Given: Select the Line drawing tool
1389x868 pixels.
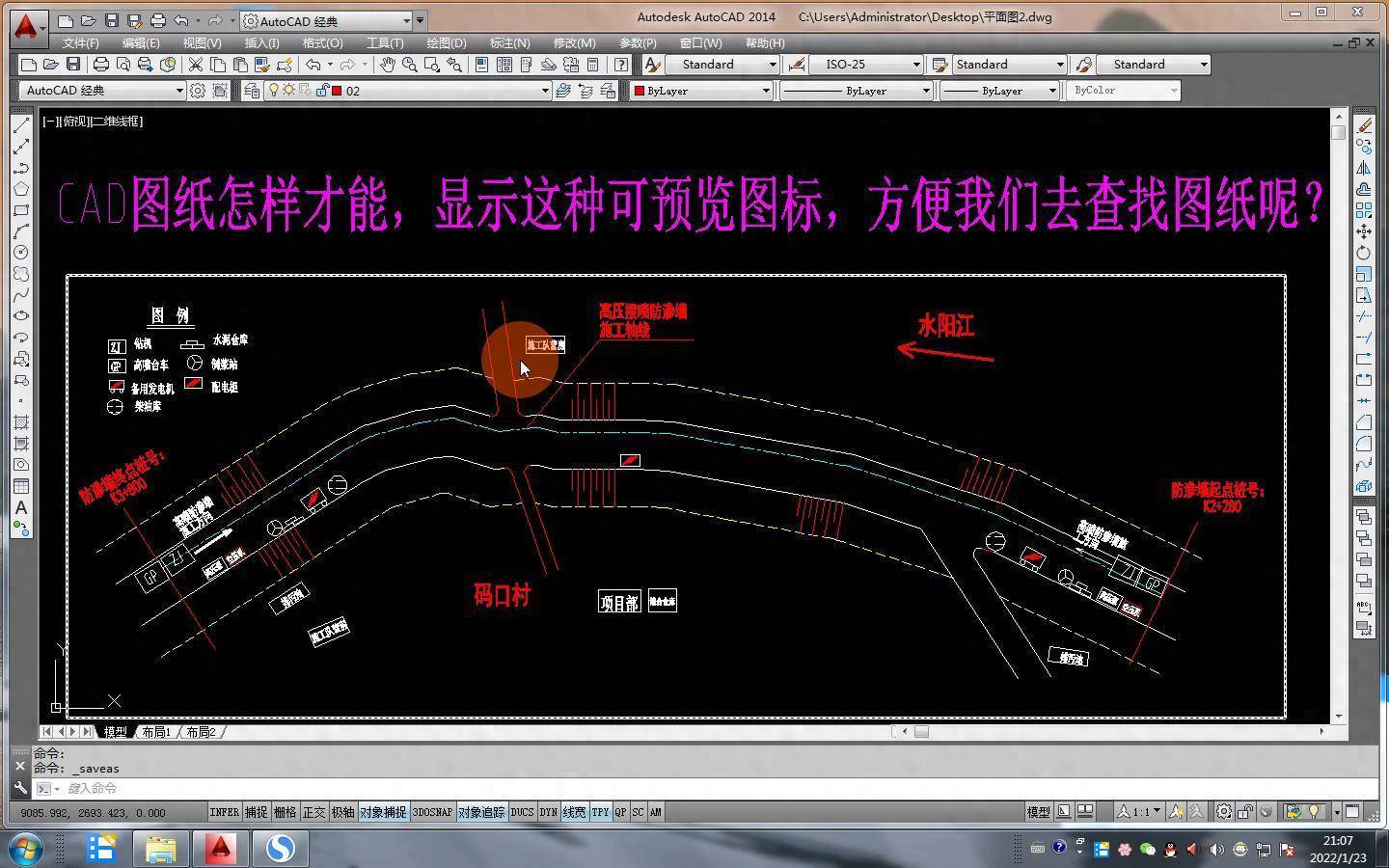Looking at the screenshot, I should click(x=21, y=125).
